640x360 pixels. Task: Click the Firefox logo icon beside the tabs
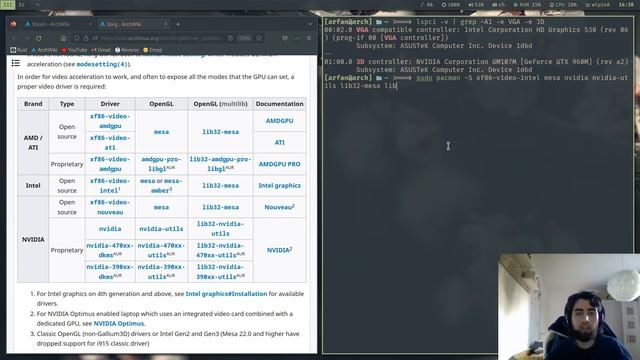13,24
